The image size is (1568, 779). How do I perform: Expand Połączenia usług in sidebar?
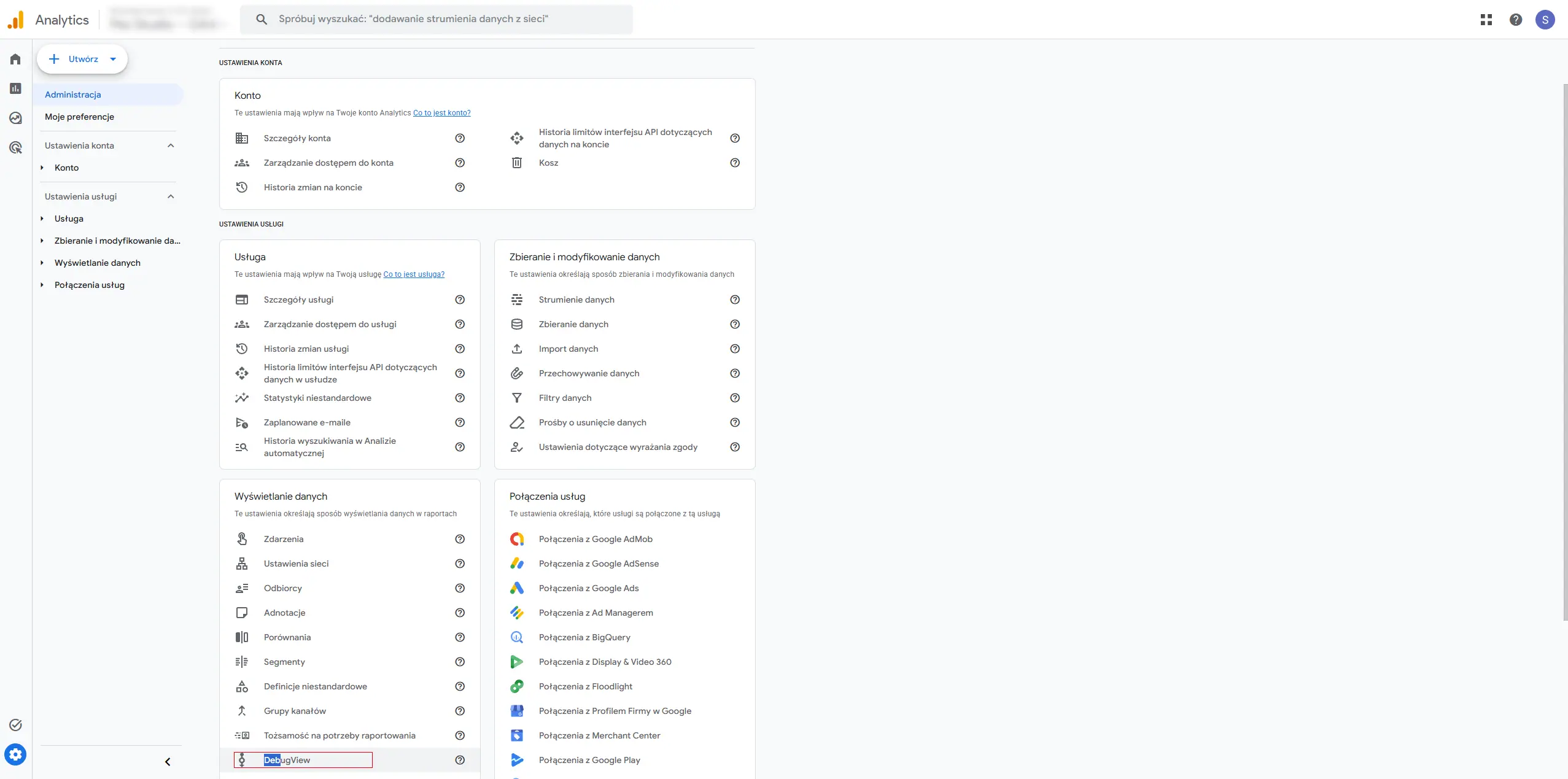click(x=42, y=285)
